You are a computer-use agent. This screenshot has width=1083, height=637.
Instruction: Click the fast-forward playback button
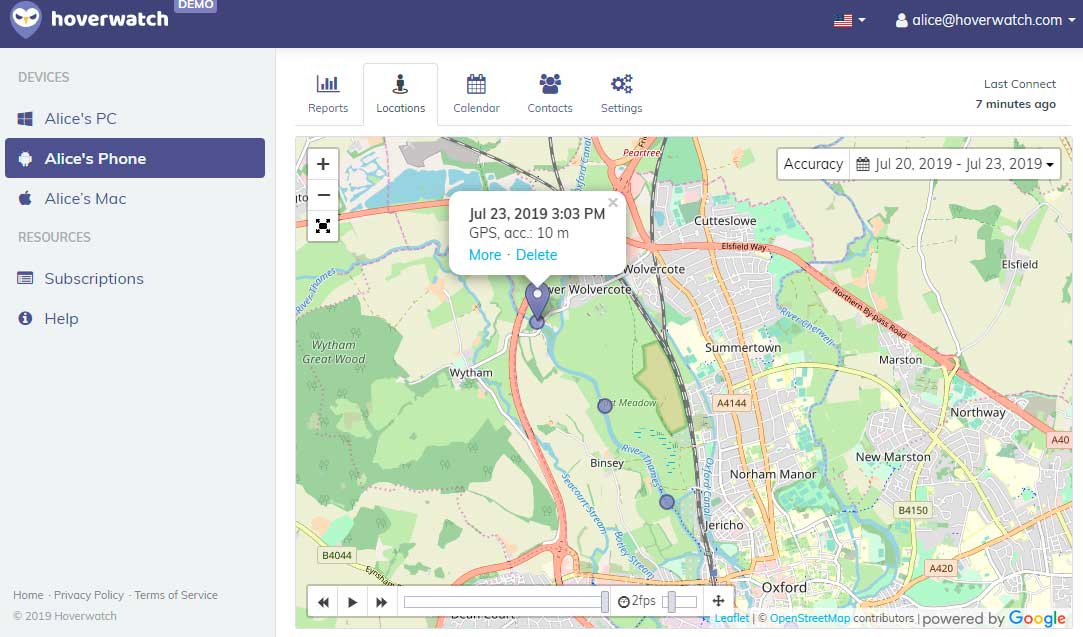point(381,602)
